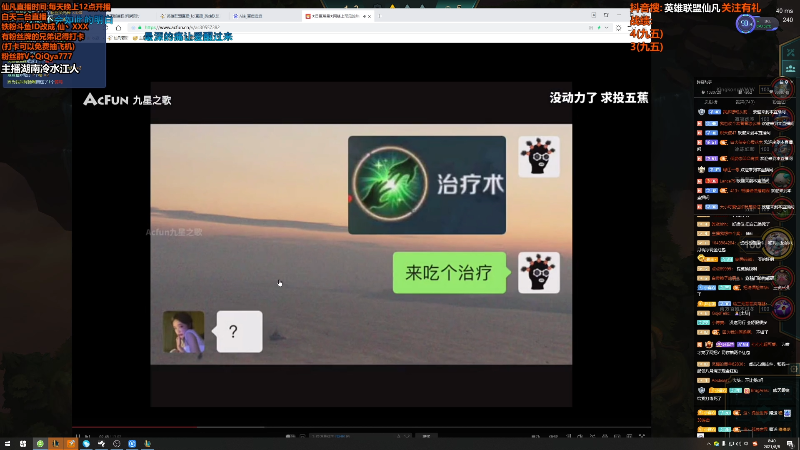Go to the browser home page
This screenshot has width=800, height=450.
pyautogui.click(x=118, y=28)
